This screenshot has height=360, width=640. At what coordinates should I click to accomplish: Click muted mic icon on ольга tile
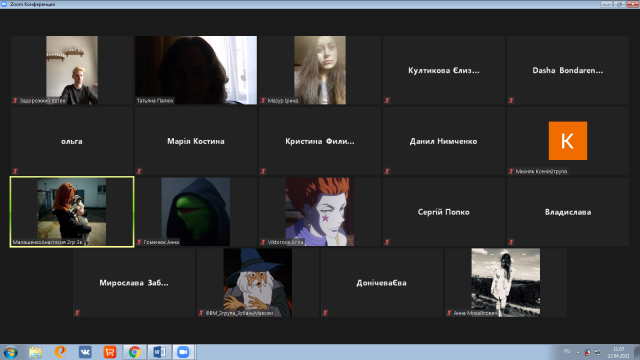click(x=15, y=171)
